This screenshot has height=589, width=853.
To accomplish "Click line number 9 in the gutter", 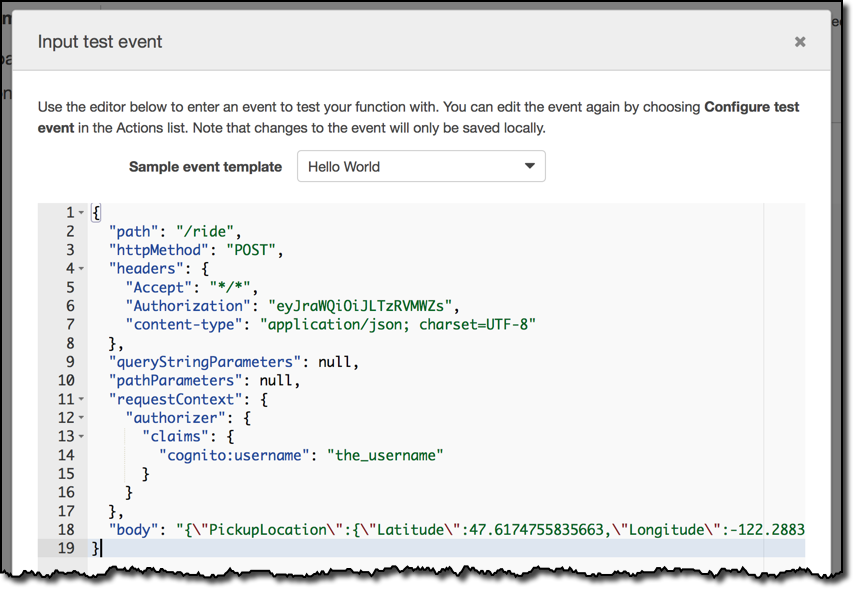I will pos(70,362).
